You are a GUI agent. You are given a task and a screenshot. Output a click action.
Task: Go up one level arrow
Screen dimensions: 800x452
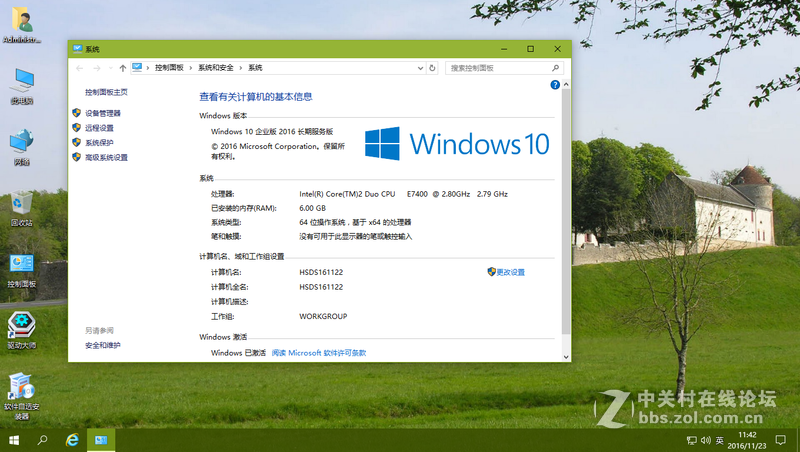tap(122, 68)
